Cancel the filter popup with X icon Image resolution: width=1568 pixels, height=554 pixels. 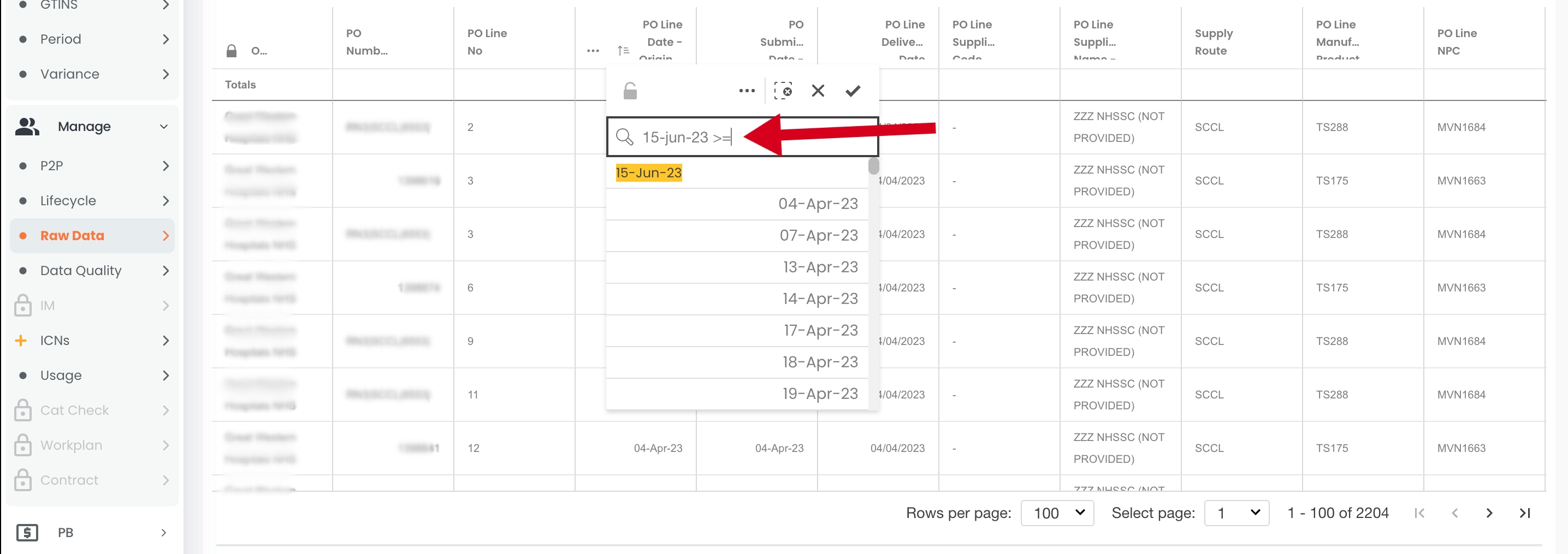(818, 91)
